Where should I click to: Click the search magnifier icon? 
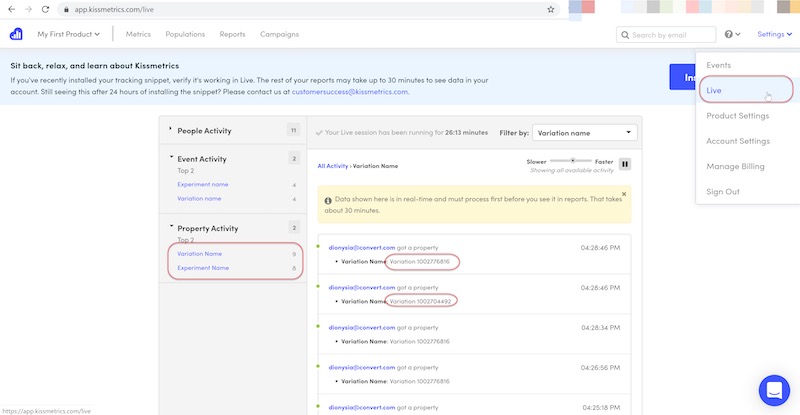(x=625, y=35)
